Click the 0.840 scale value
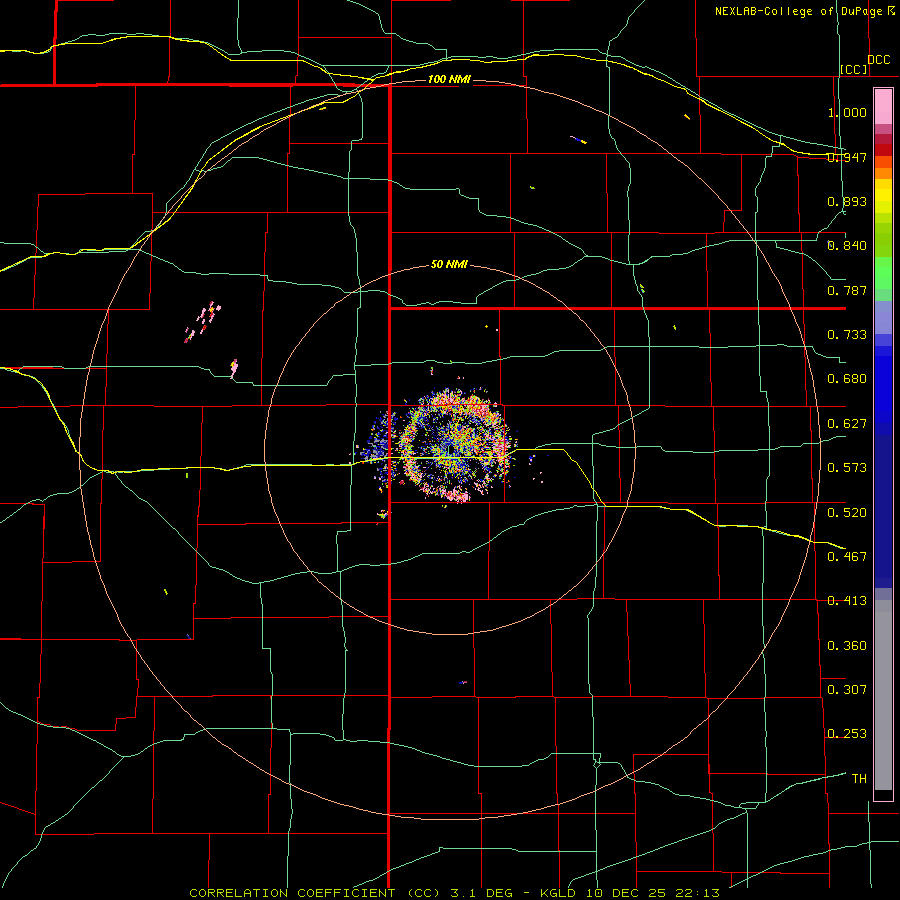 pyautogui.click(x=847, y=246)
